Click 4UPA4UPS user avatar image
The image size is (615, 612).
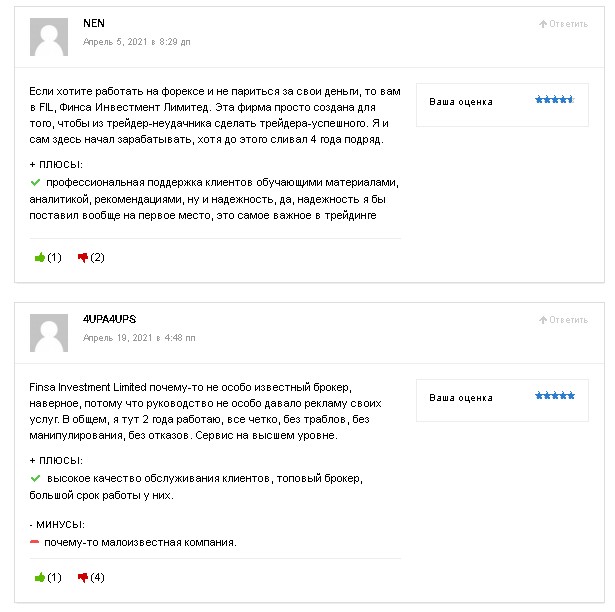coord(49,333)
